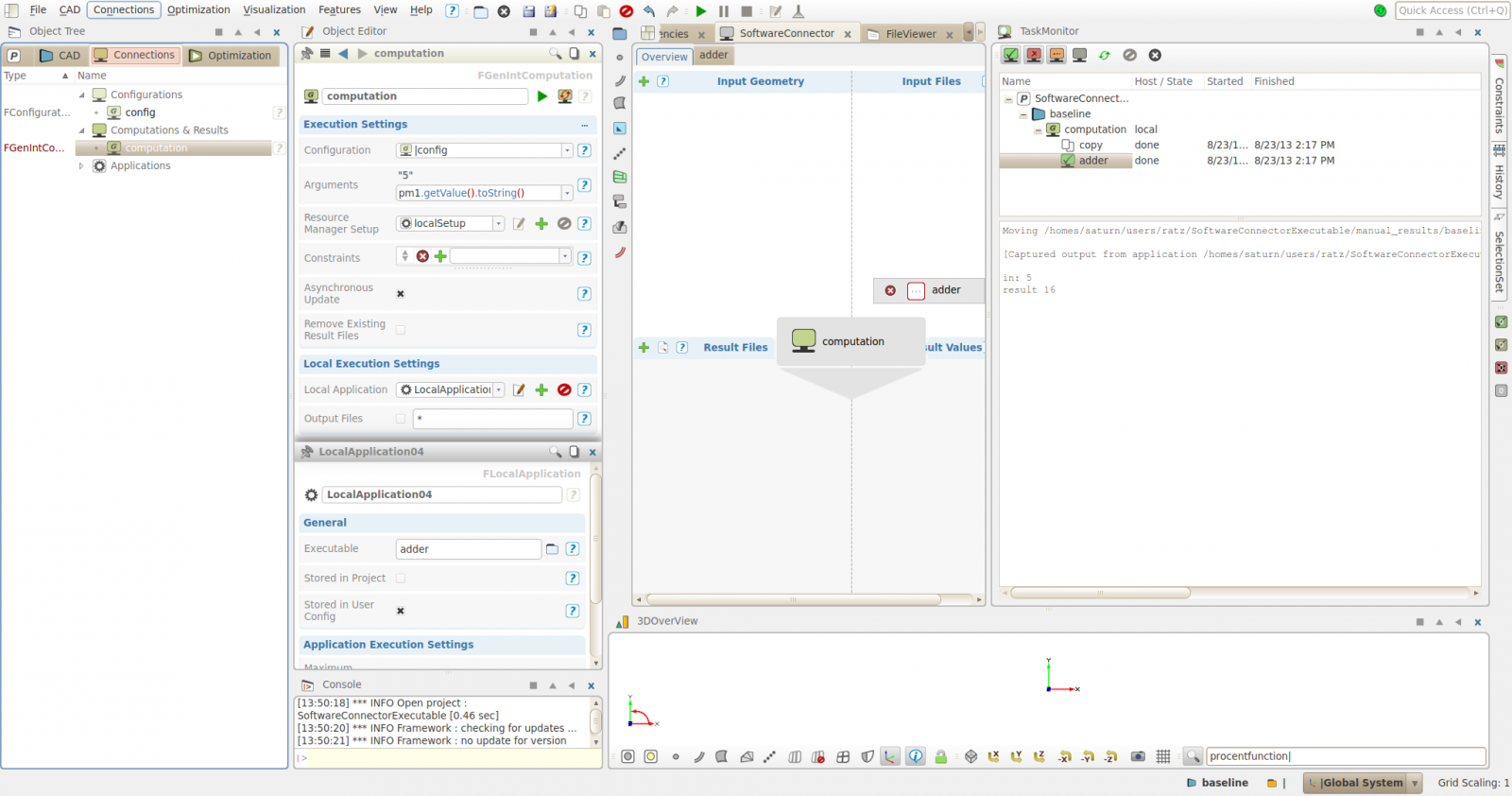Click the search magnifier in Object Editor header
Image resolution: width=1512 pixels, height=796 pixels.
click(x=556, y=54)
